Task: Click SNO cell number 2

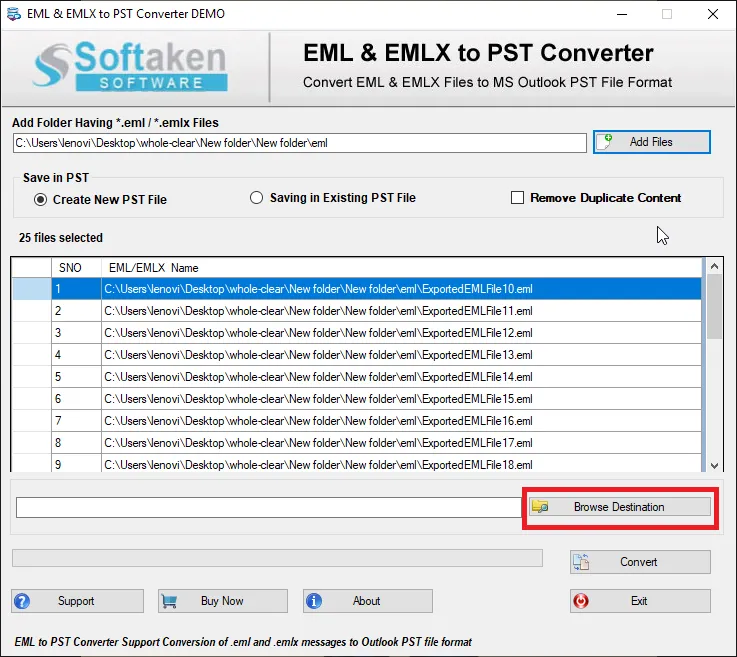Action: (x=76, y=311)
